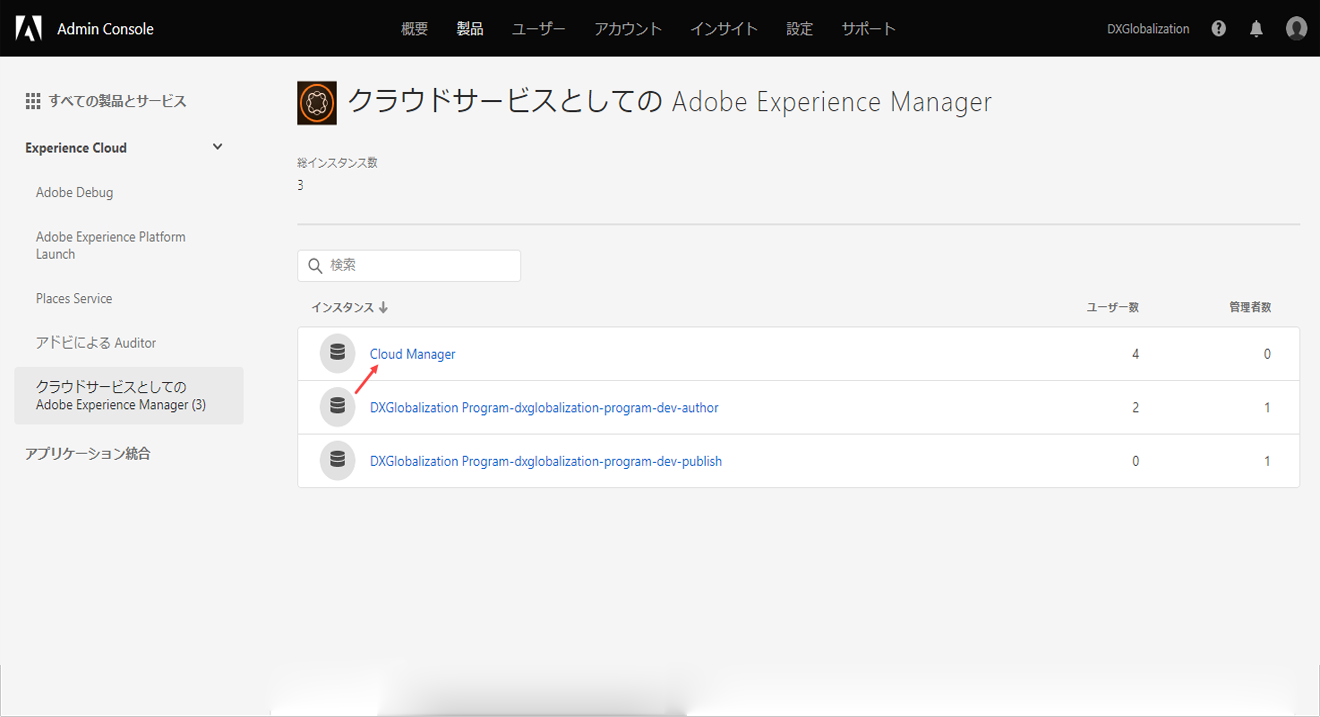The height and width of the screenshot is (717, 1320).
Task: Click the magnifier icon in the search box
Action: pos(315,266)
